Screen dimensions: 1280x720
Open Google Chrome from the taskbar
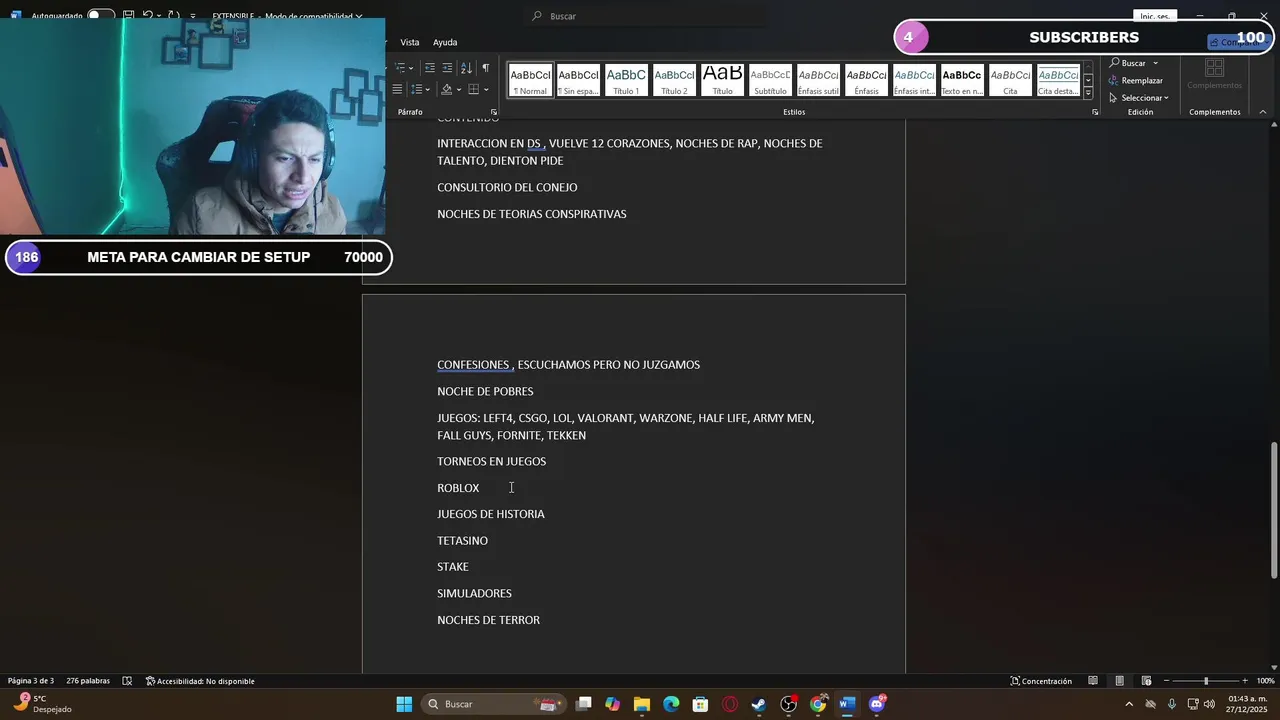coord(818,704)
